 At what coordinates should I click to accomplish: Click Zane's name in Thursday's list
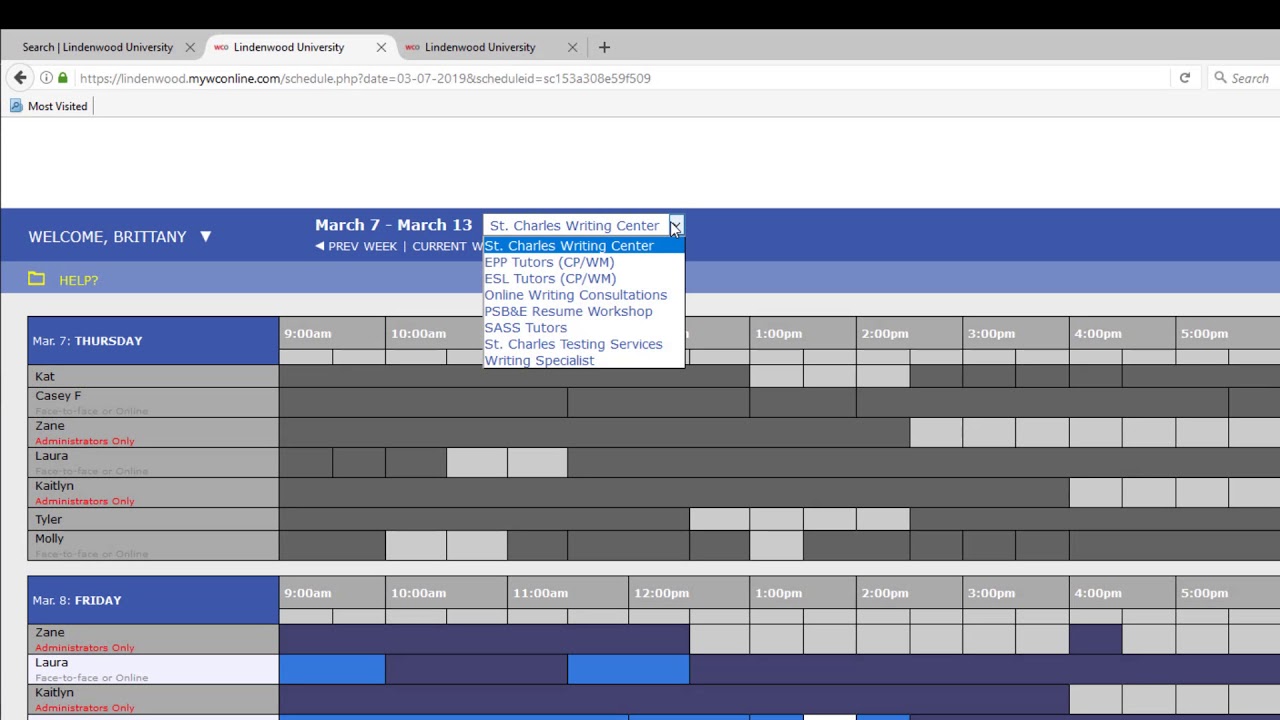(50, 426)
